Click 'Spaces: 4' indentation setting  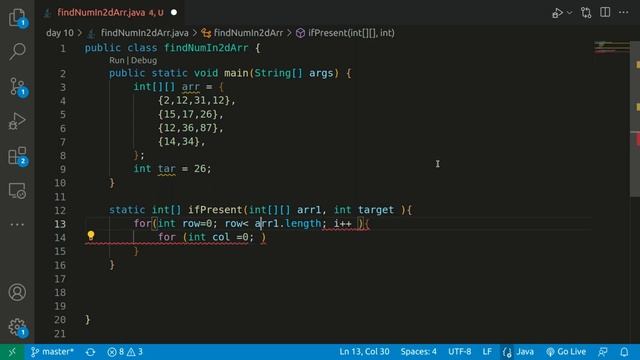(418, 351)
